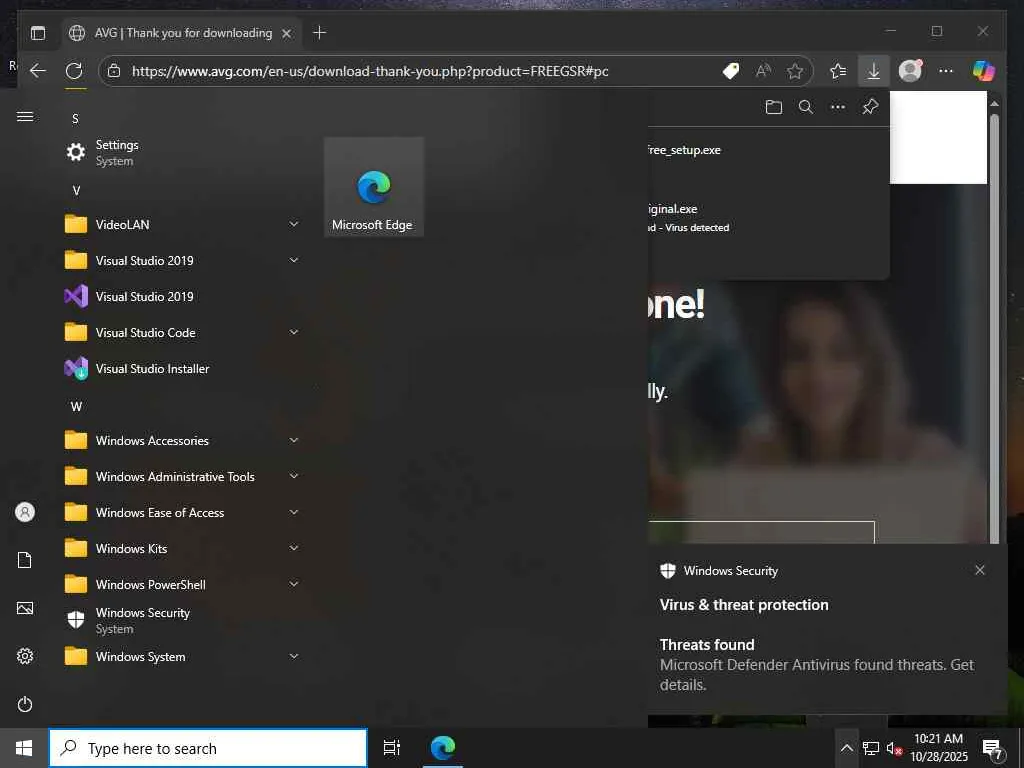
Task: Pin the Downloads panel
Action: click(870, 107)
